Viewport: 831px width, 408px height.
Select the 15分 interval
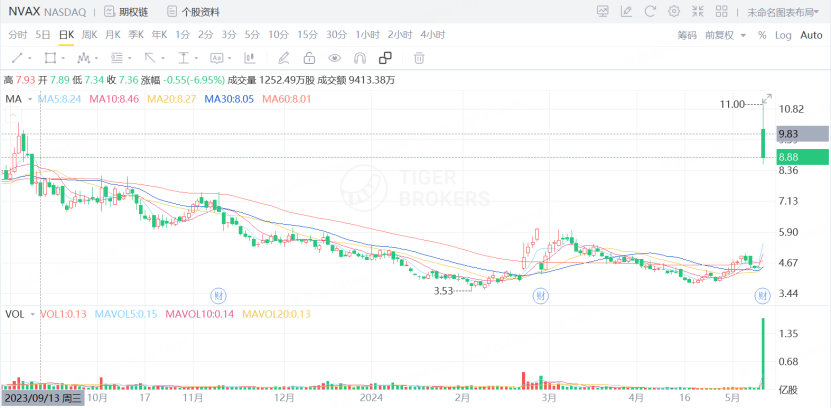tap(307, 35)
